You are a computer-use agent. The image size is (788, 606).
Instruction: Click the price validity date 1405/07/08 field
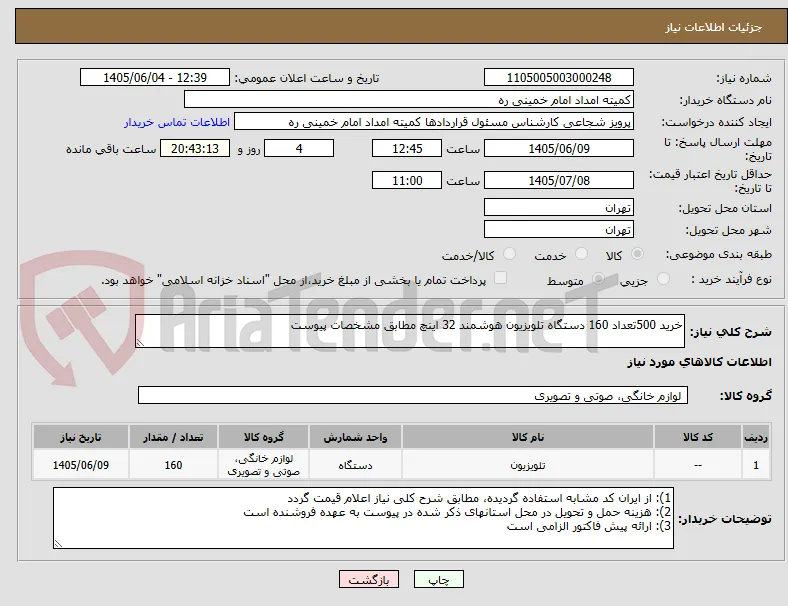tap(559, 180)
